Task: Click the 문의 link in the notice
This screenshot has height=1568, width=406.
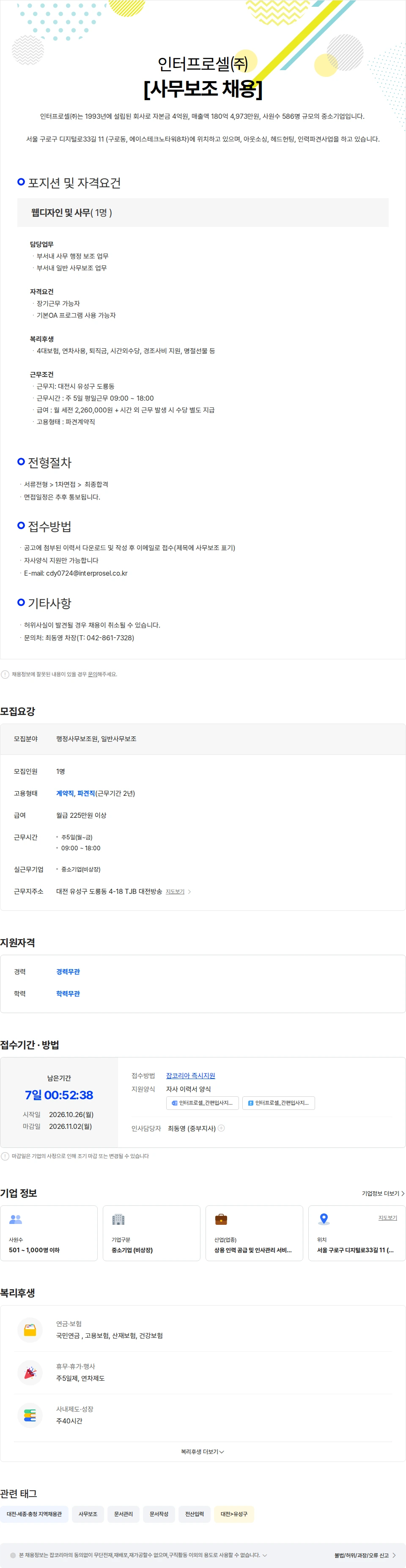Action: coord(93,675)
